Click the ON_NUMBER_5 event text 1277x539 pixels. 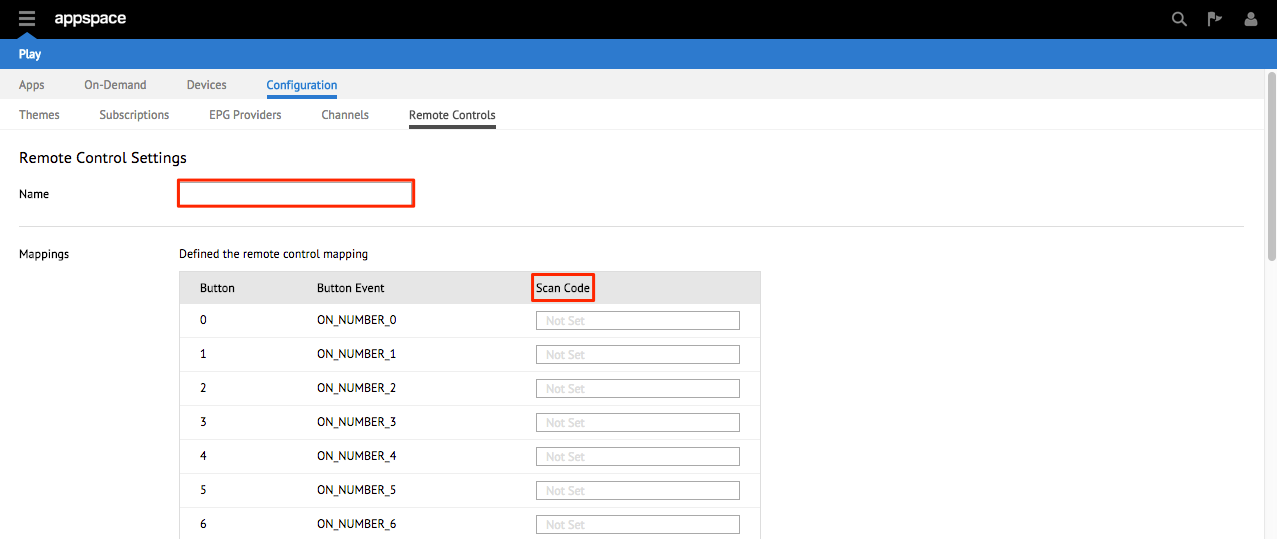click(x=357, y=490)
